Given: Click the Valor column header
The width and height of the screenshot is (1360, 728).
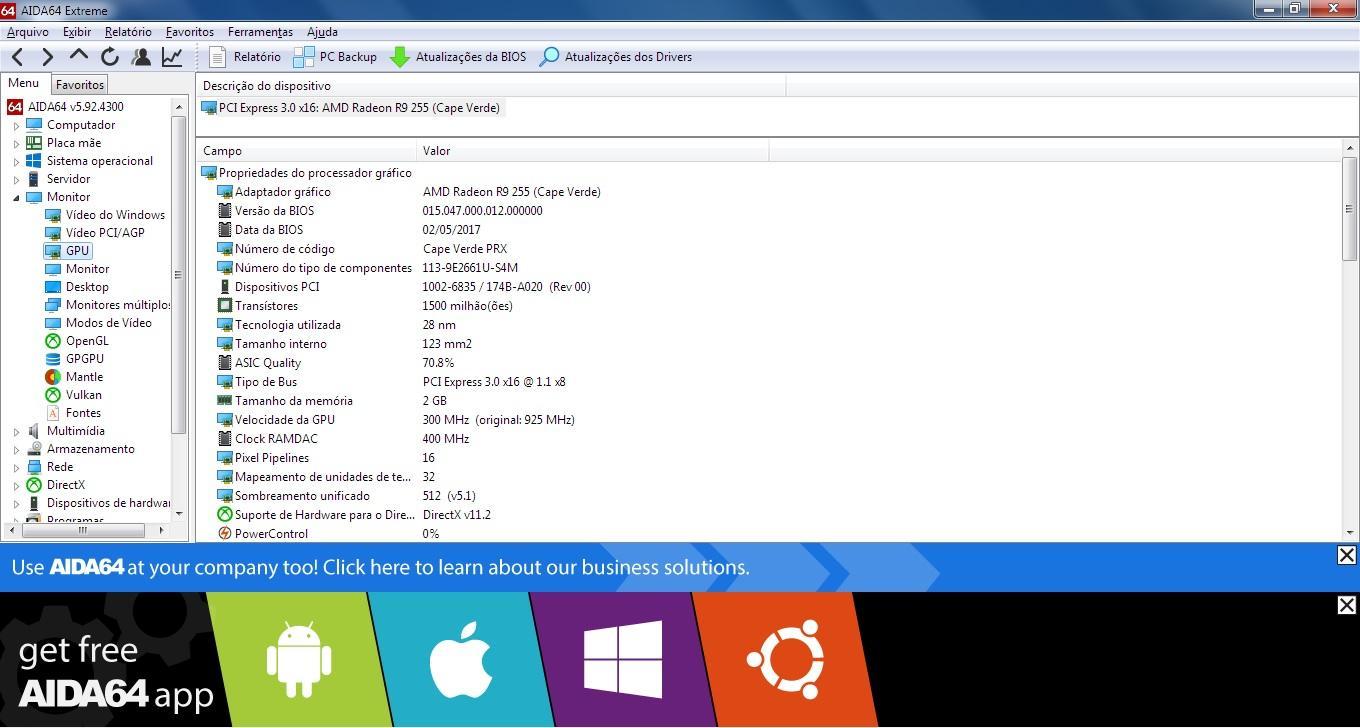Looking at the screenshot, I should (x=593, y=151).
